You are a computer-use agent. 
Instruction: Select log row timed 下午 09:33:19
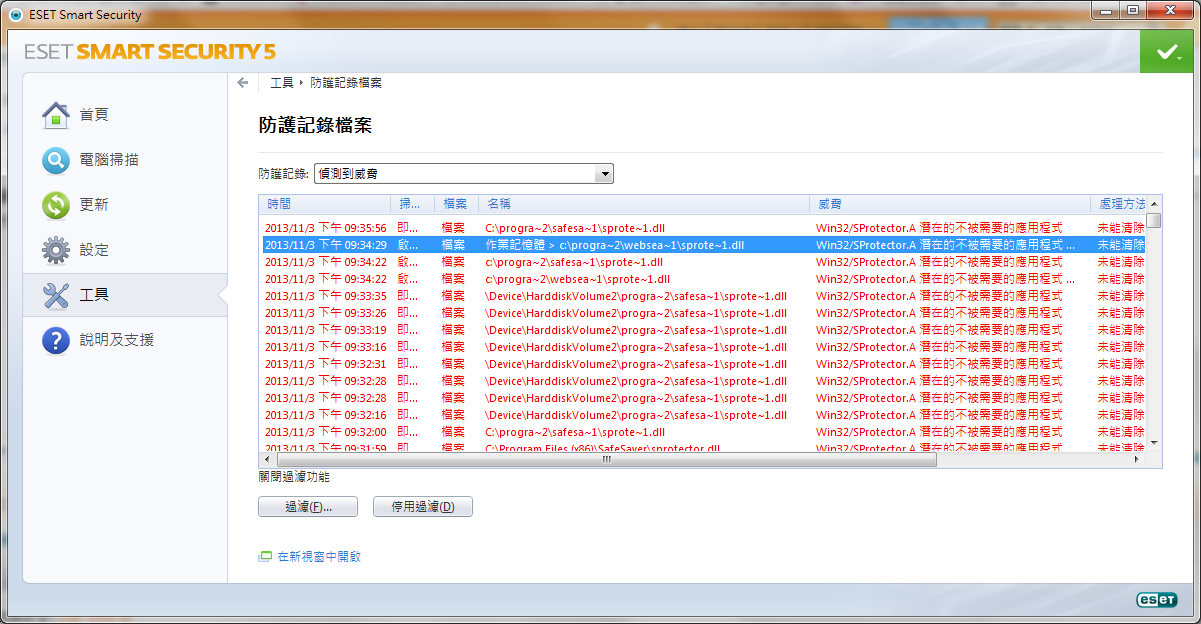click(x=703, y=330)
